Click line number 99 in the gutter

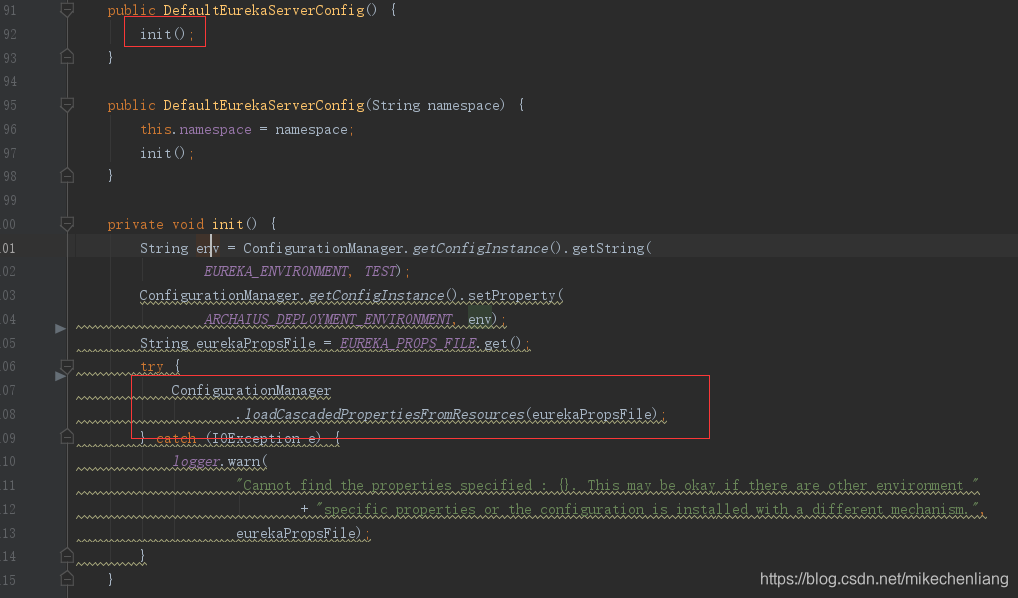[9, 200]
